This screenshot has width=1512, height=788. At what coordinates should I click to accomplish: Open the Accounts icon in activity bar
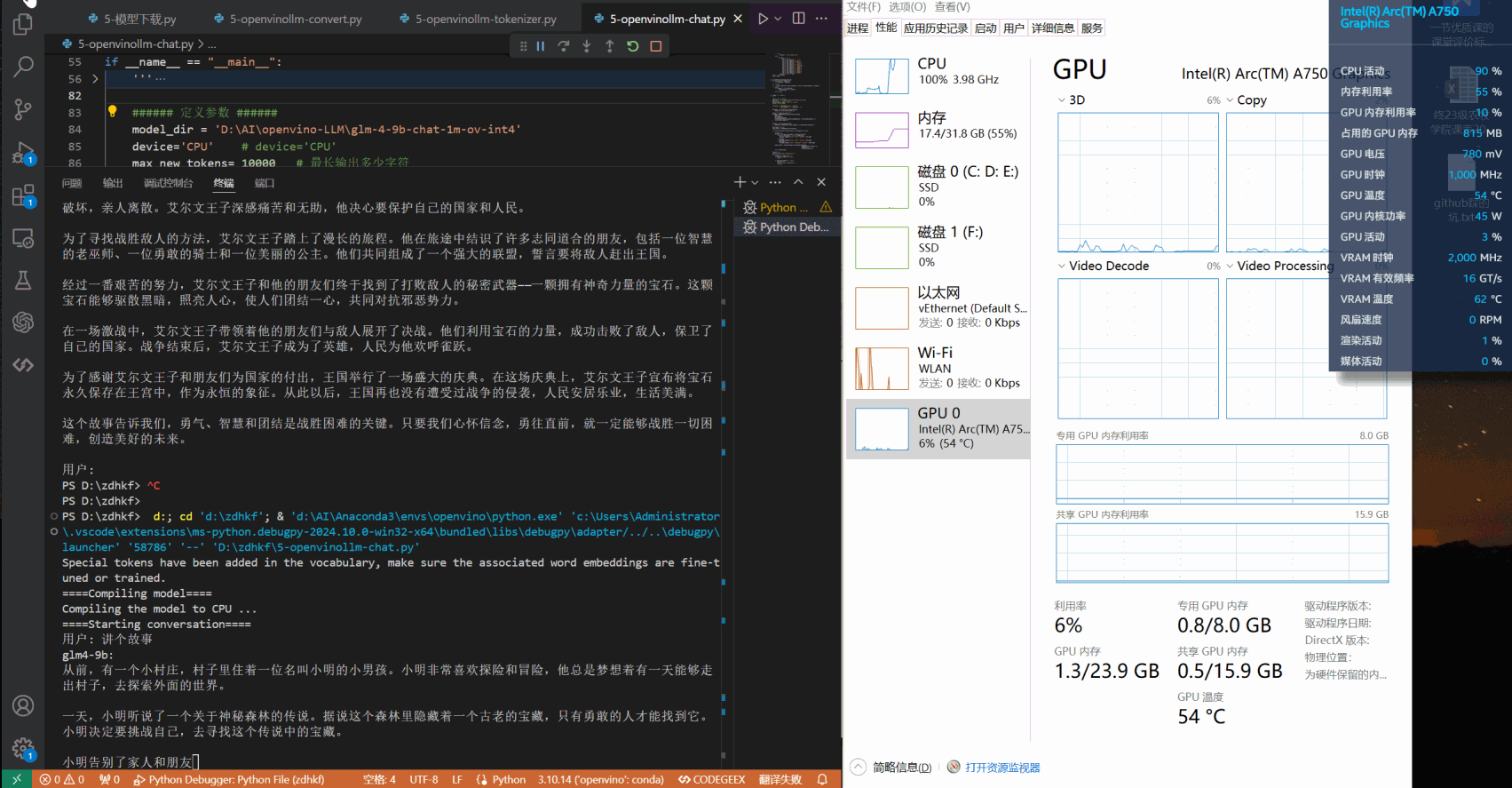click(23, 706)
